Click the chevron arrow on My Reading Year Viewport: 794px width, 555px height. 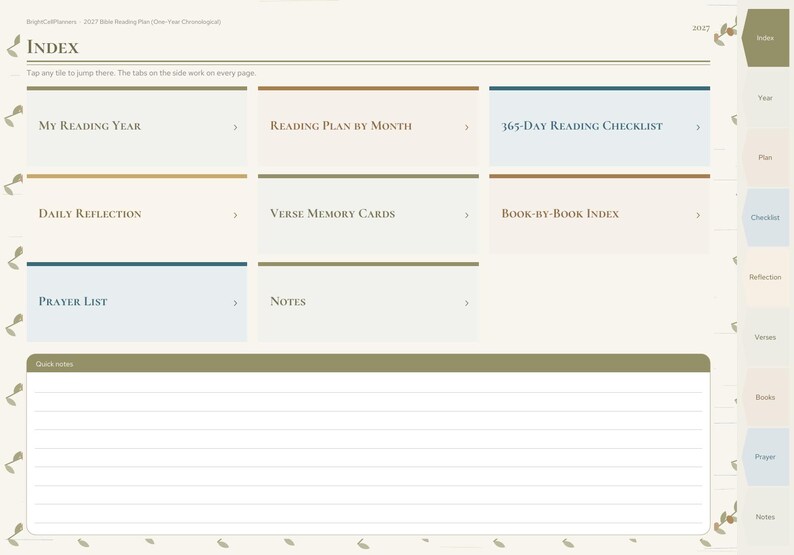(x=235, y=127)
